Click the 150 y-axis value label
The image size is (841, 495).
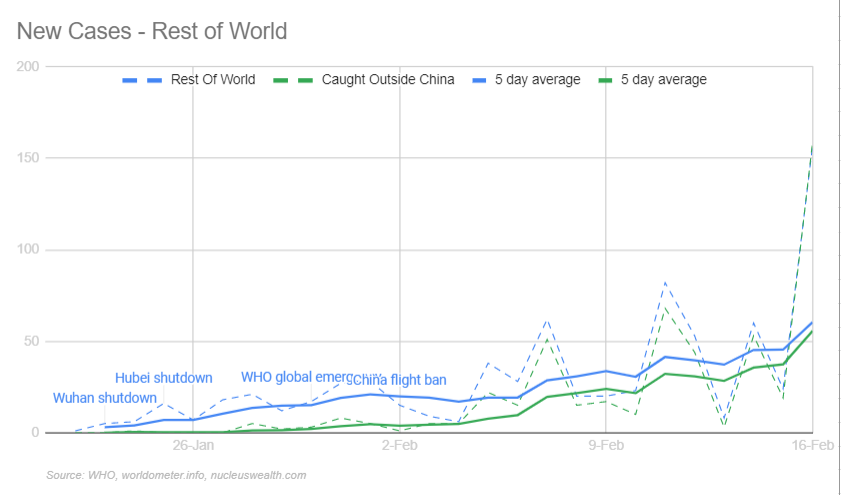click(28, 158)
